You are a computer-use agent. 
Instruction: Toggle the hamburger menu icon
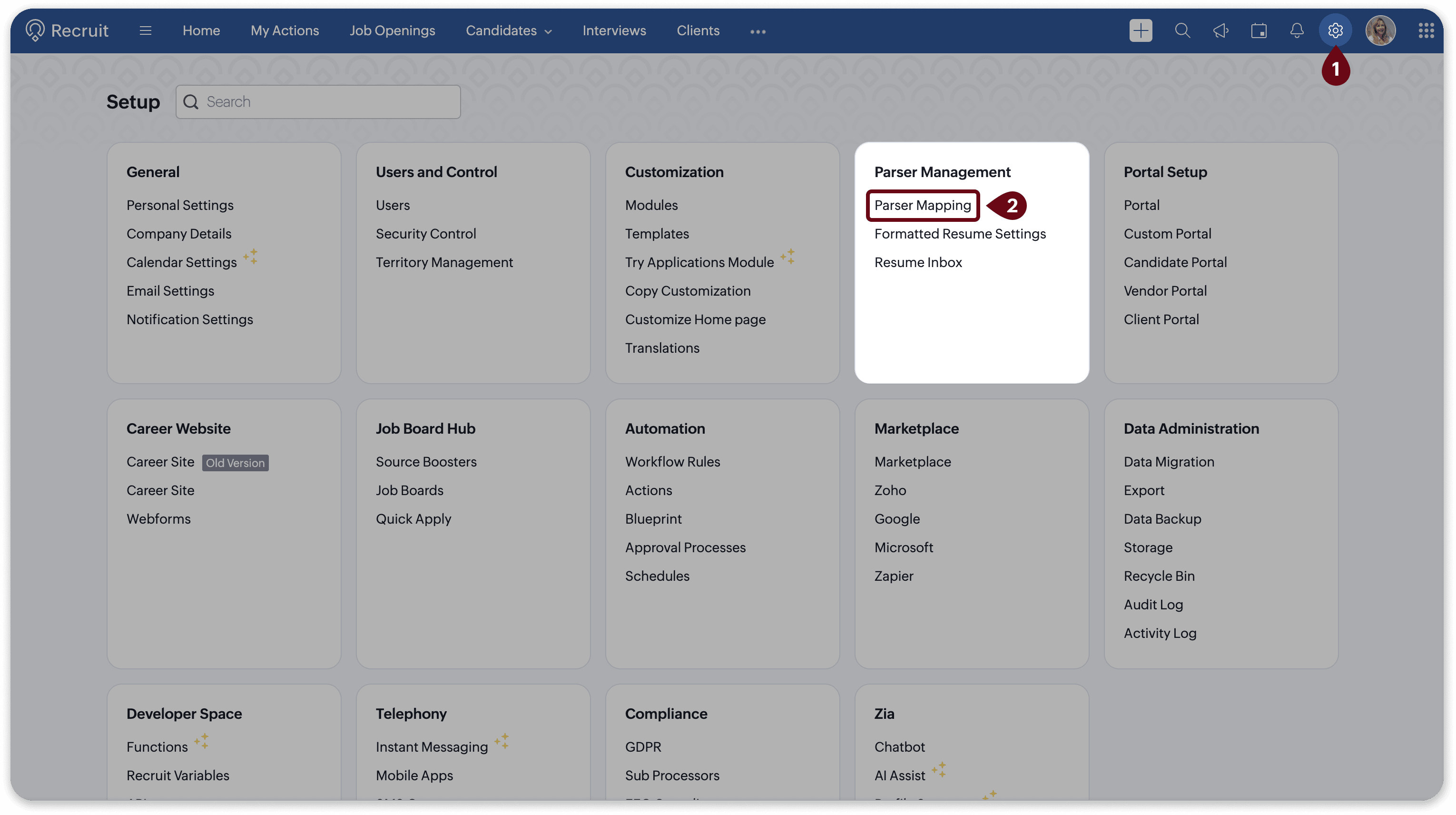pyautogui.click(x=145, y=30)
